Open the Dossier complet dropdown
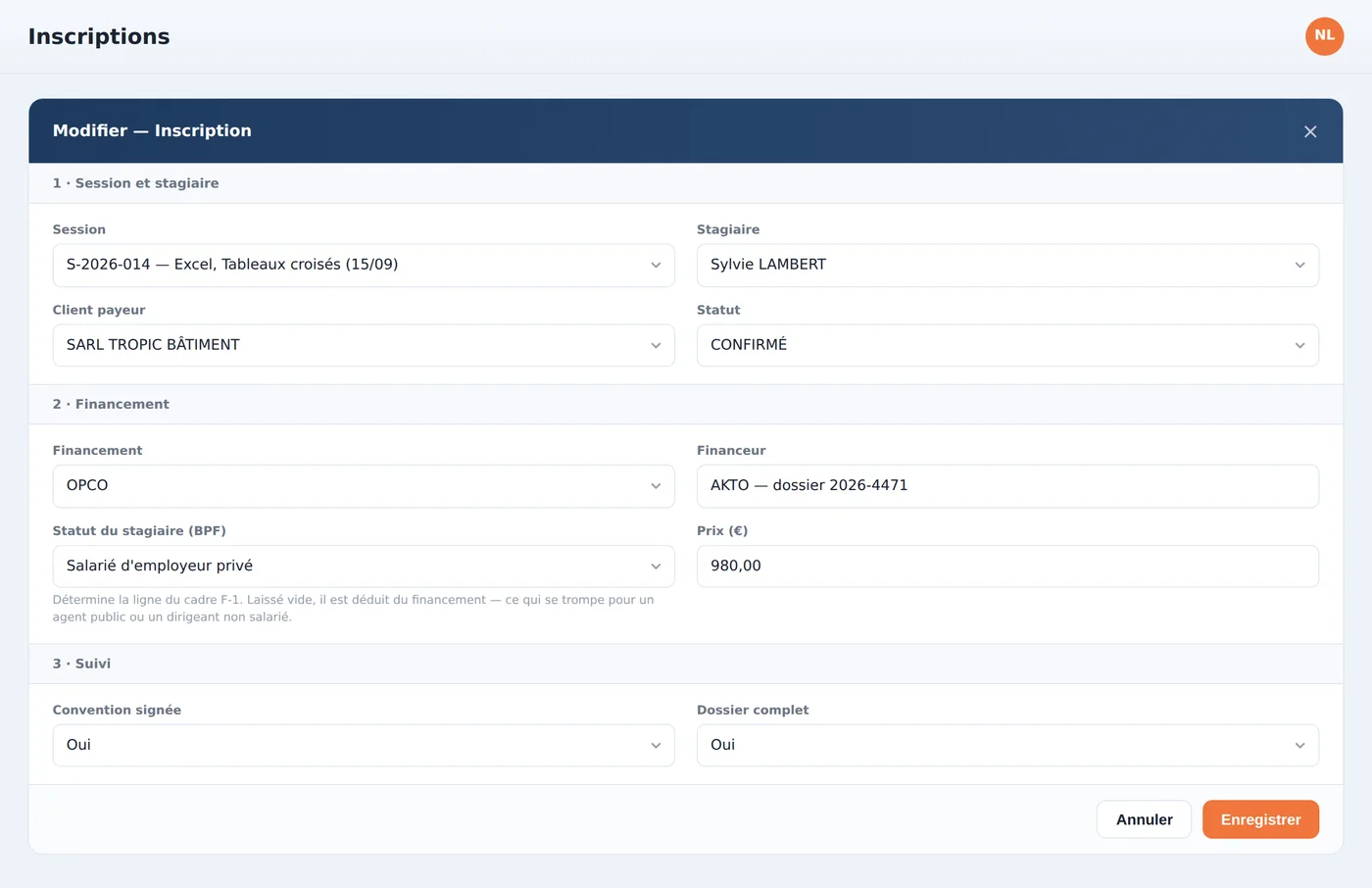The image size is (1372, 888). tap(1007, 746)
